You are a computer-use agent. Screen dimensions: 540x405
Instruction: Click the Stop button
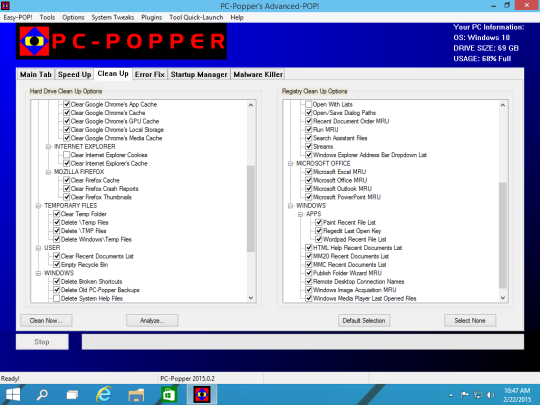[42, 342]
